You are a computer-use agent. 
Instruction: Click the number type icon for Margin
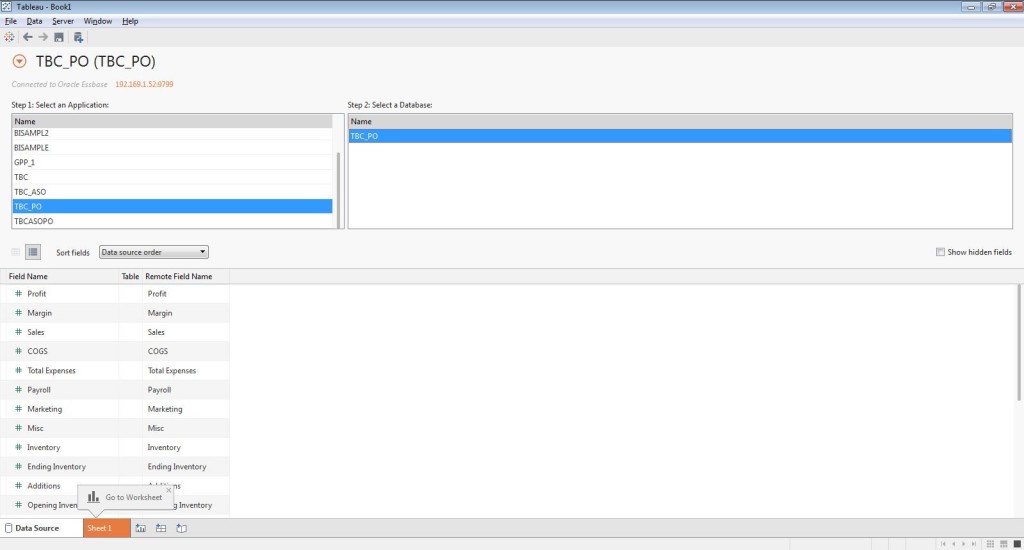coord(18,313)
